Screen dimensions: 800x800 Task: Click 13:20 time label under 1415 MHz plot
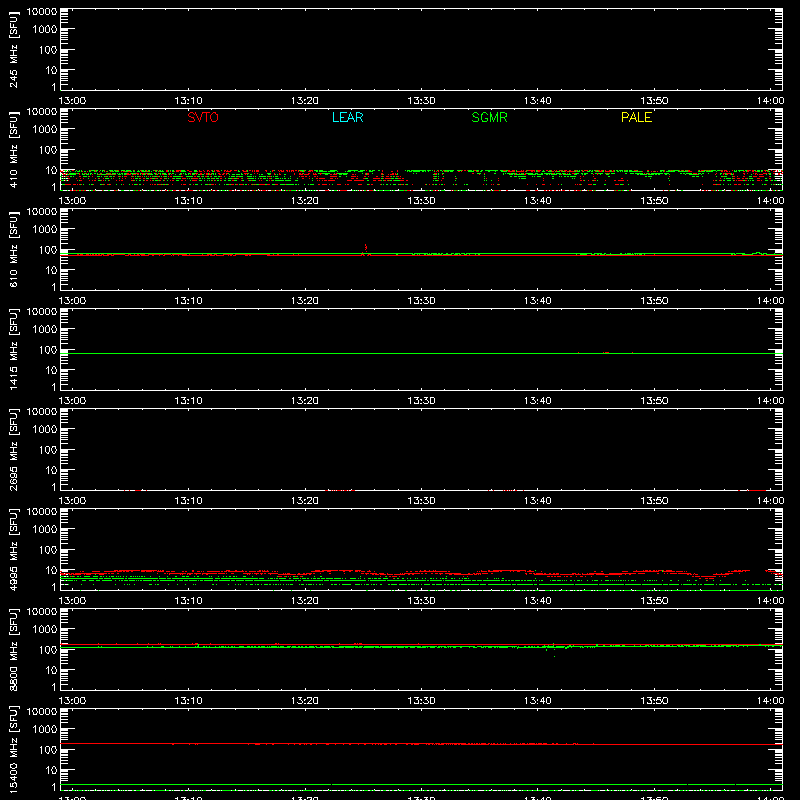(305, 401)
